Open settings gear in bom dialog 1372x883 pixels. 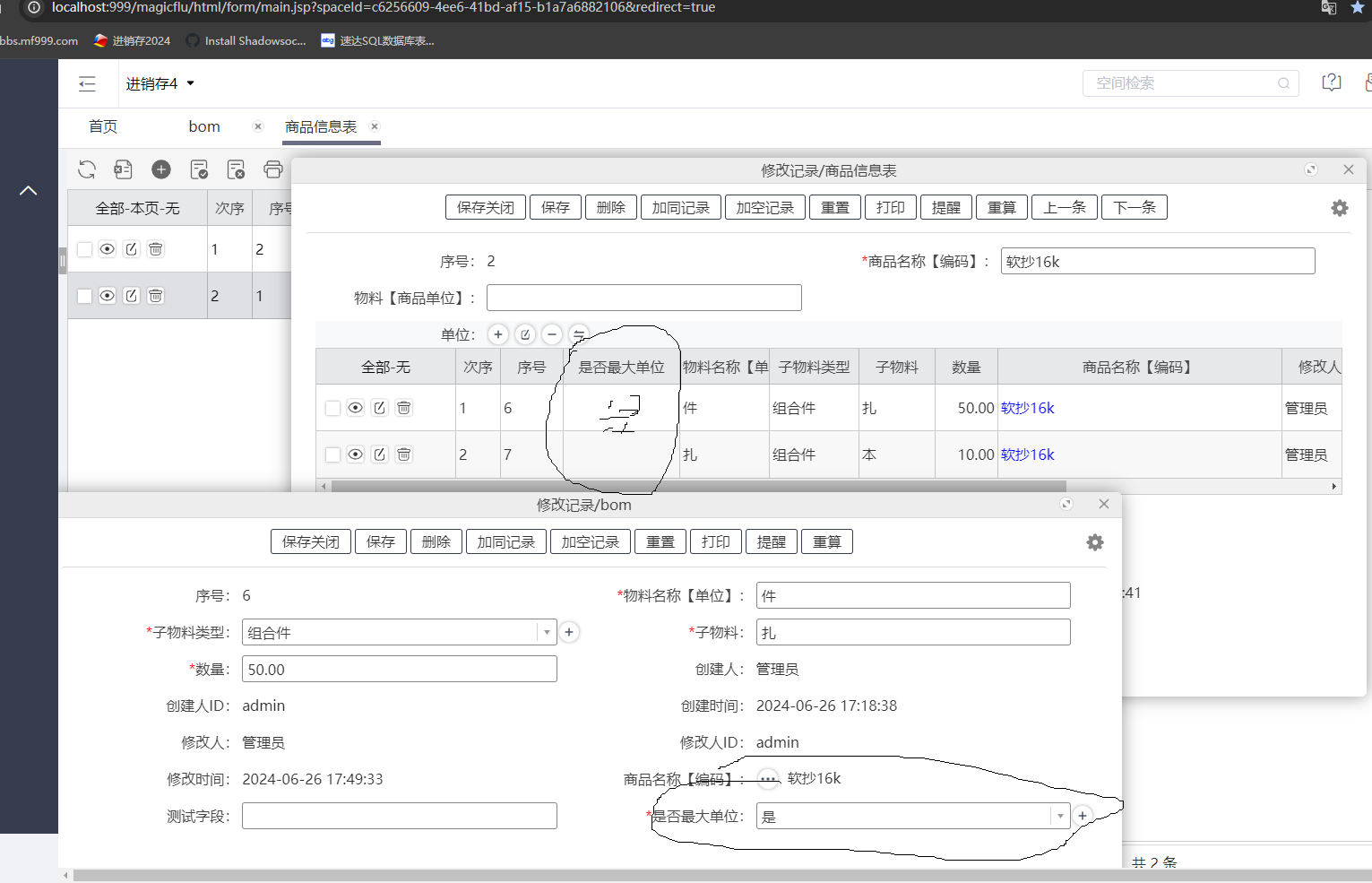point(1095,542)
